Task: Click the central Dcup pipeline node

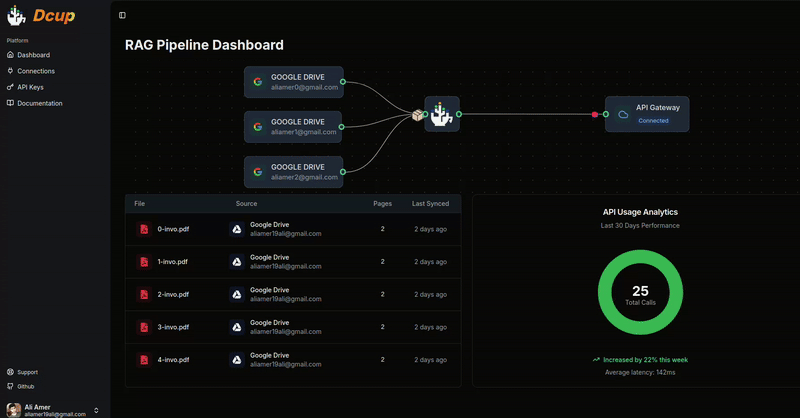Action: pyautogui.click(x=442, y=114)
